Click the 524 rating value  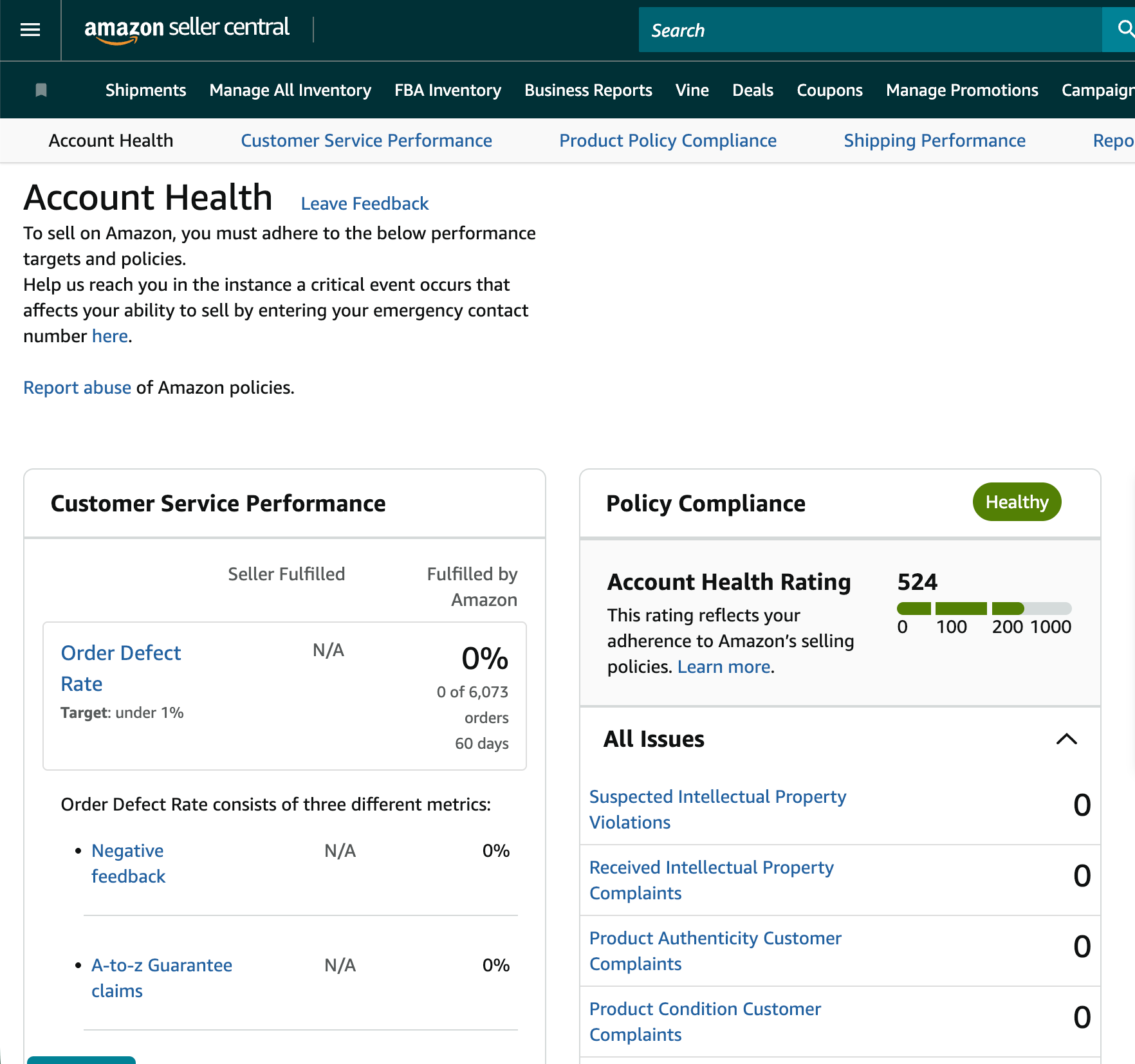[917, 582]
